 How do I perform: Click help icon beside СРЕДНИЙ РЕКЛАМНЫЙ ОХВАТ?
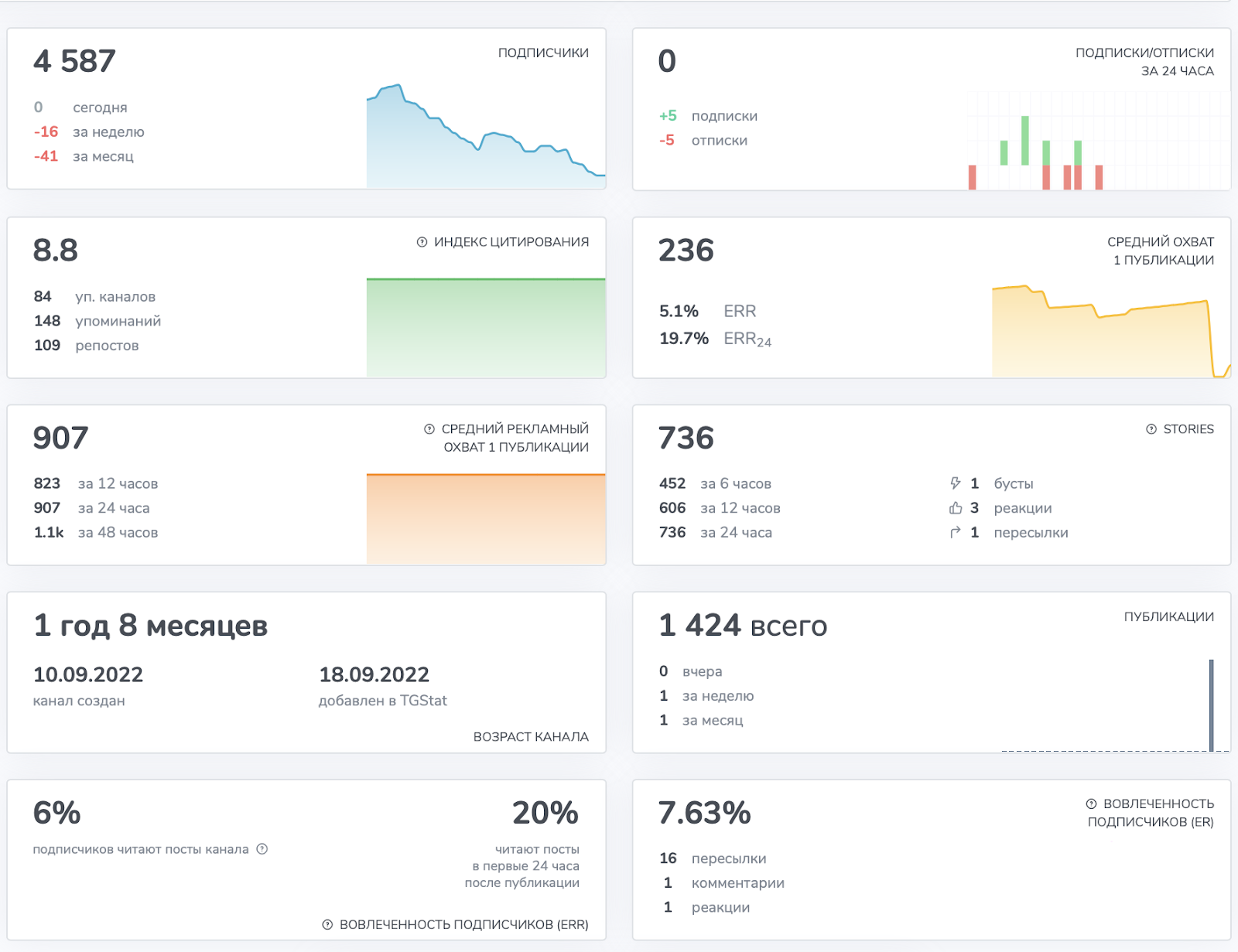pyautogui.click(x=429, y=429)
